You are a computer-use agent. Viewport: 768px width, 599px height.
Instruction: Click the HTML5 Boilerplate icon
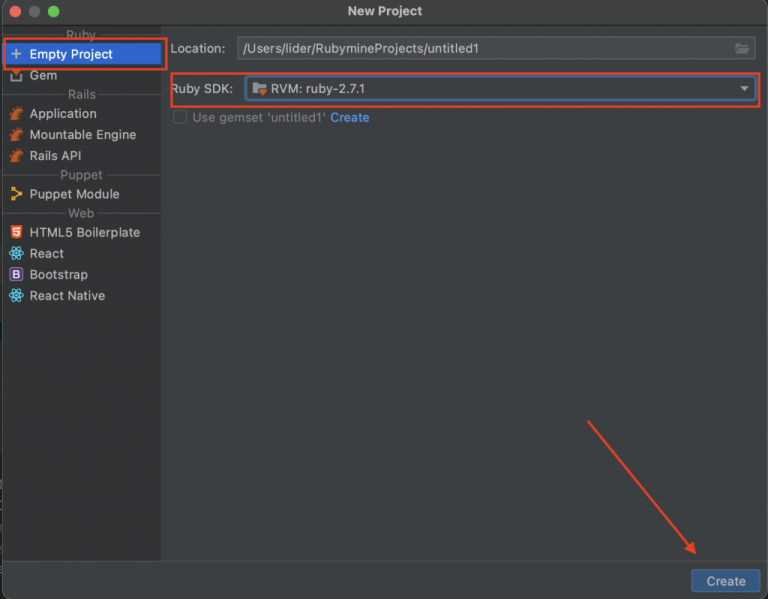click(x=16, y=232)
